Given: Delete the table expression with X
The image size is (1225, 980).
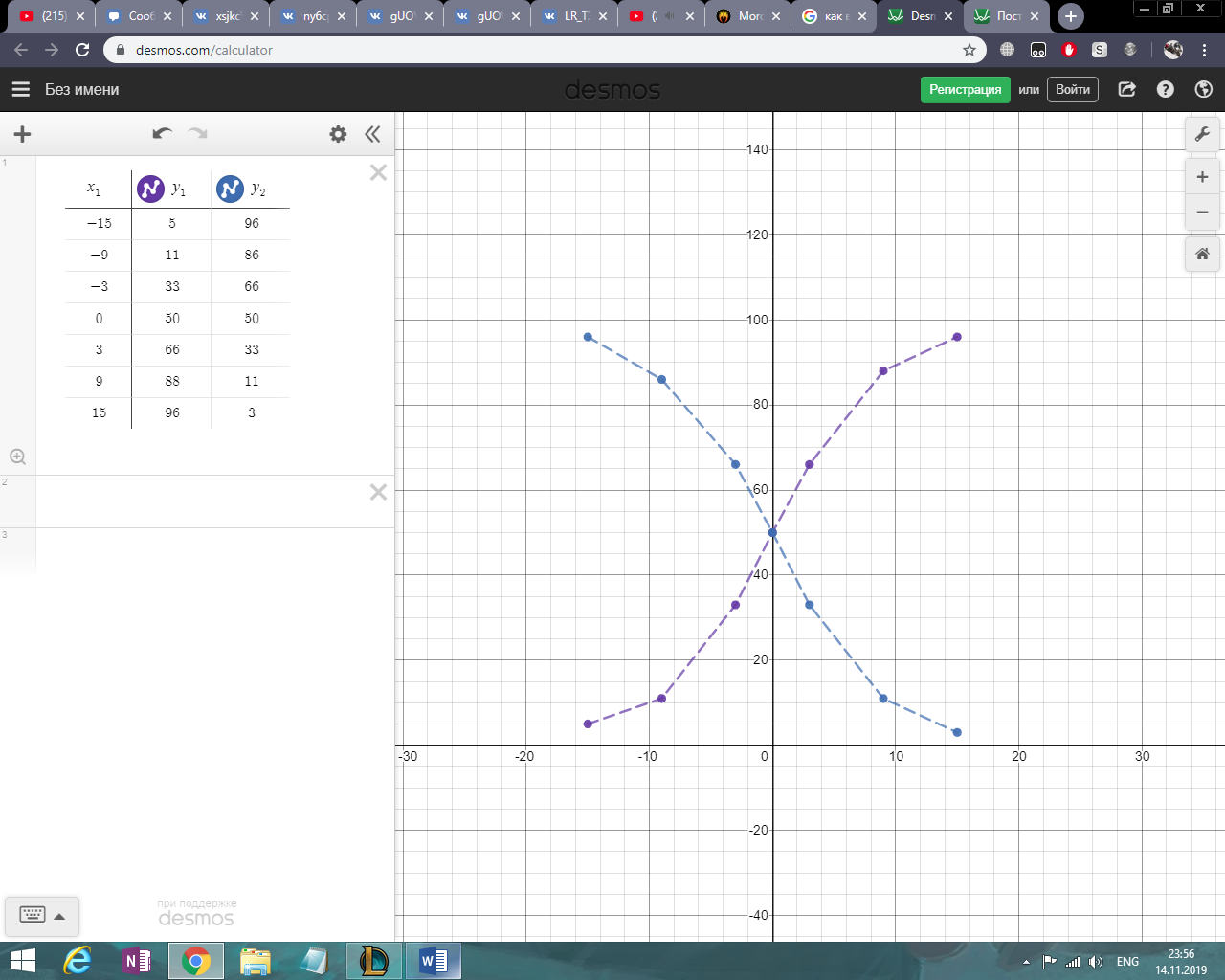Looking at the screenshot, I should coord(378,172).
